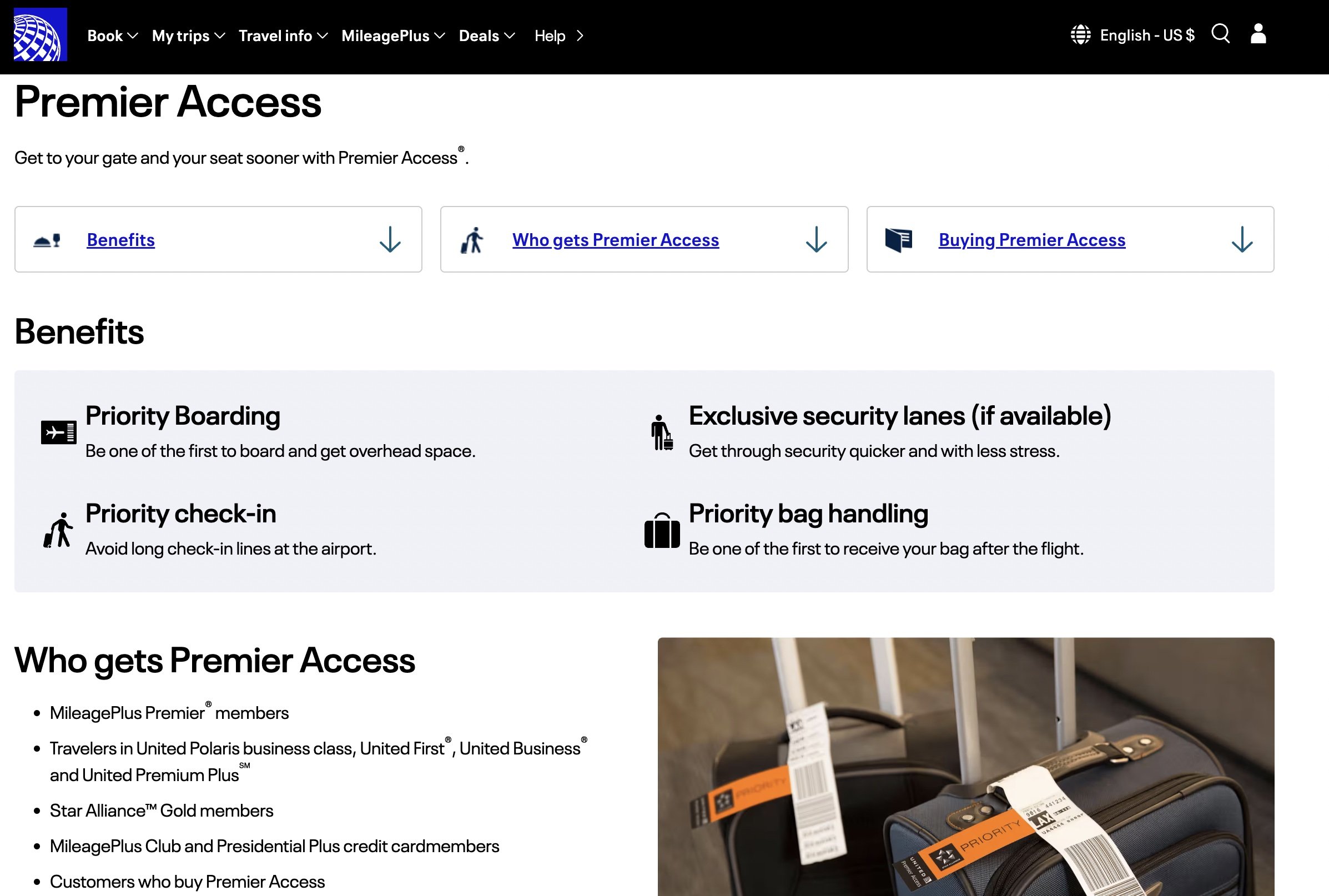Click the down arrow in Buying Premier Access card
This screenshot has height=896, width=1329.
1242,239
